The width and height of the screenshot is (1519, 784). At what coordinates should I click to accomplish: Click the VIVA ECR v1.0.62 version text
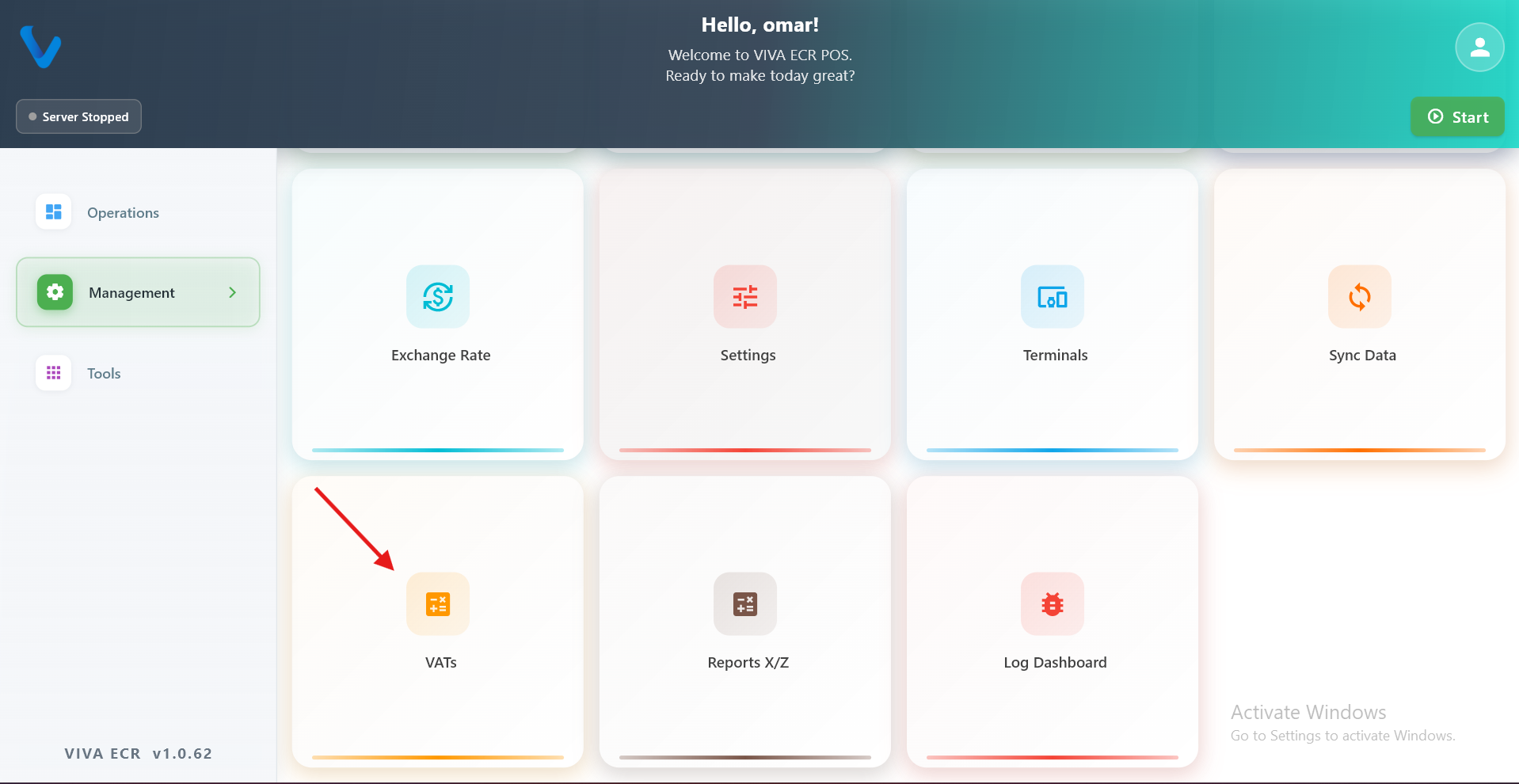click(x=139, y=754)
